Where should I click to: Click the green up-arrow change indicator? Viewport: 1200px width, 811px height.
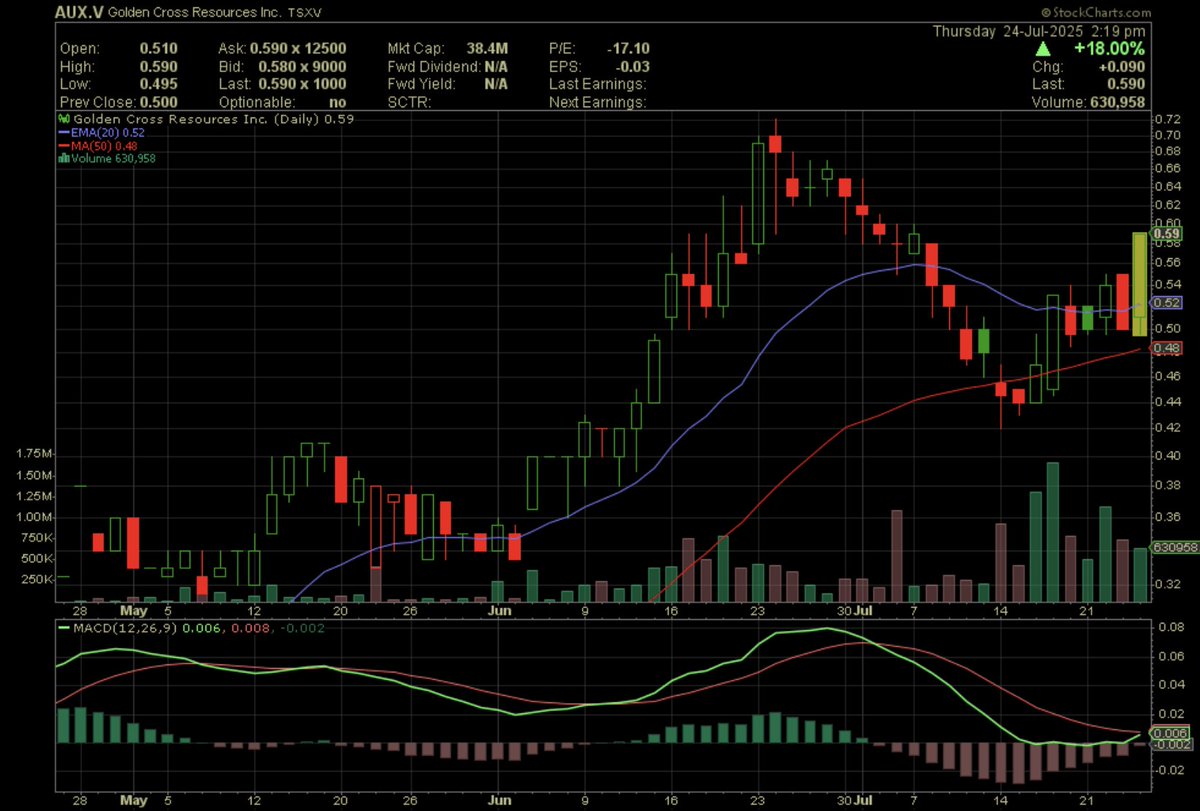pyautogui.click(x=1043, y=48)
